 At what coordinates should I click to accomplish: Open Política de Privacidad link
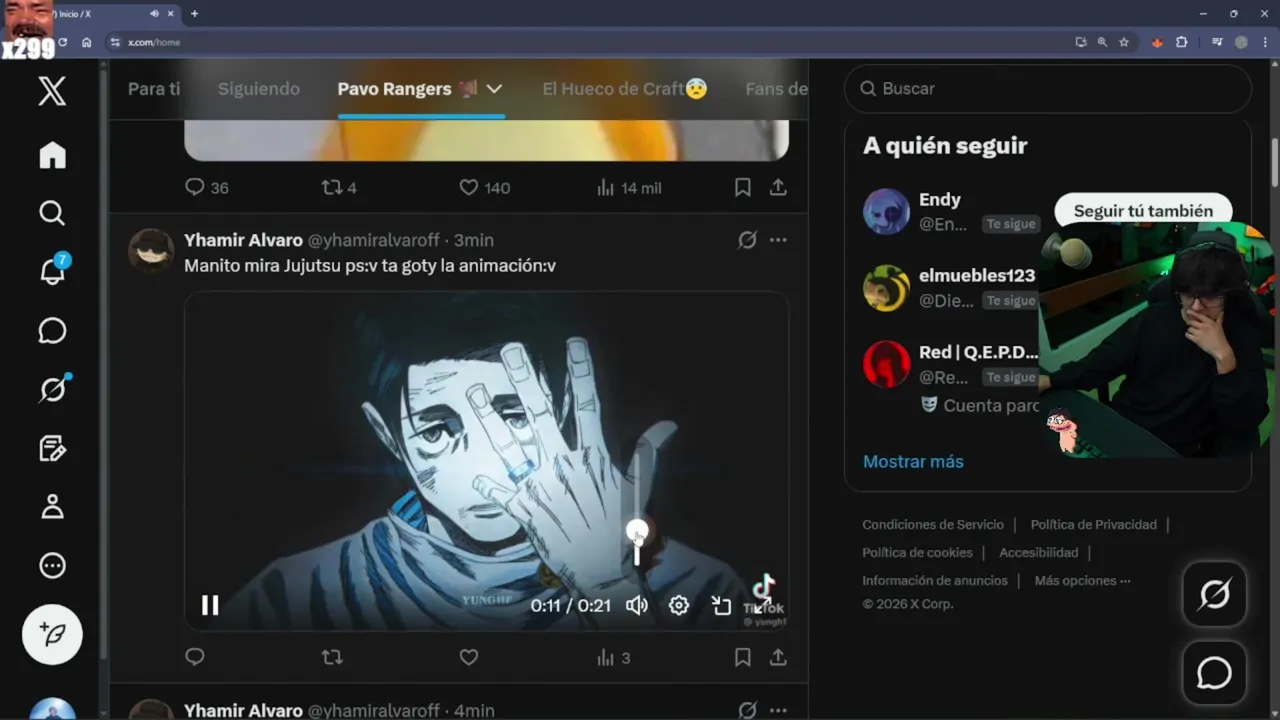1093,524
